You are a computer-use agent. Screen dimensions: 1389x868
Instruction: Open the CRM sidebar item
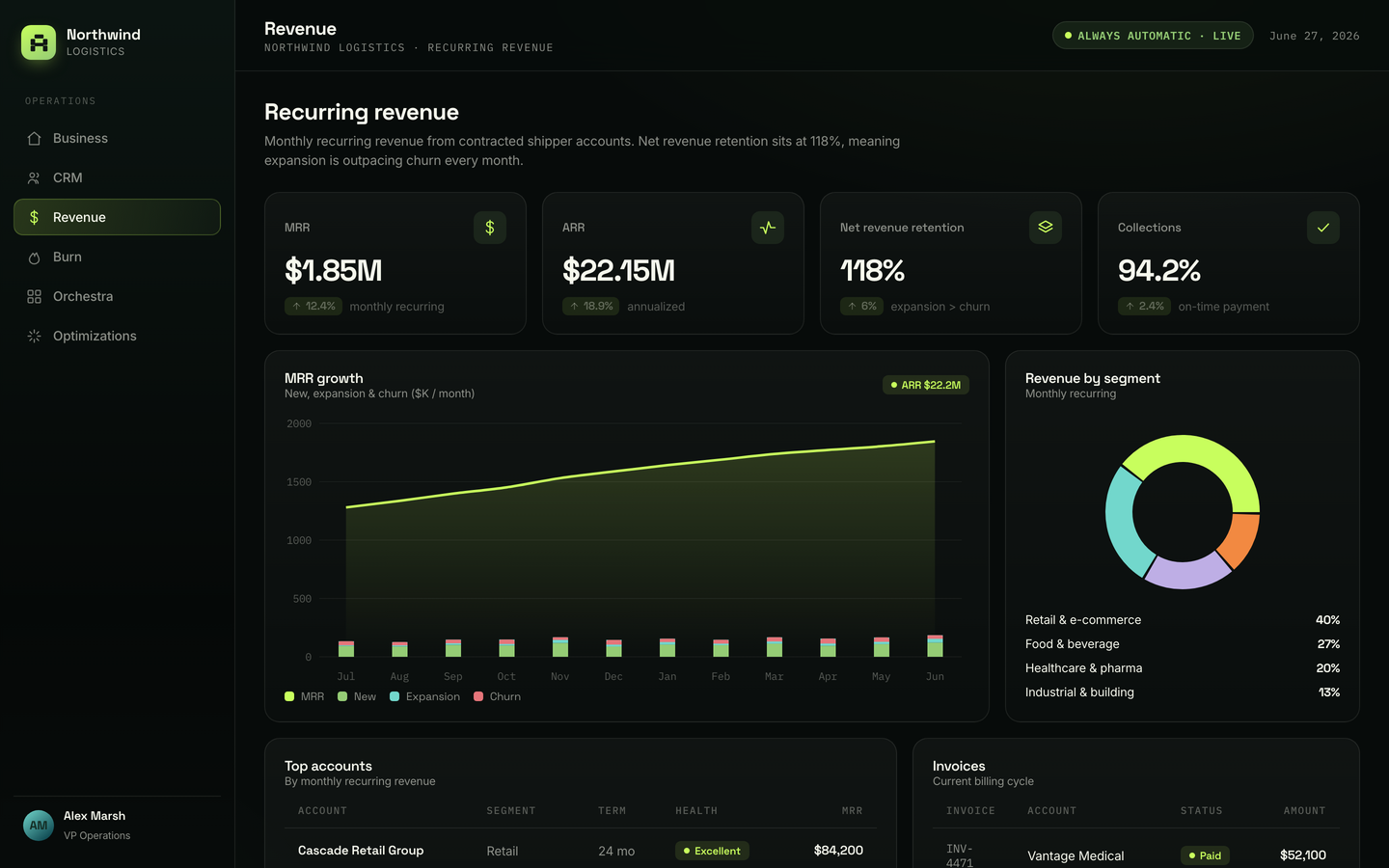[x=117, y=177]
